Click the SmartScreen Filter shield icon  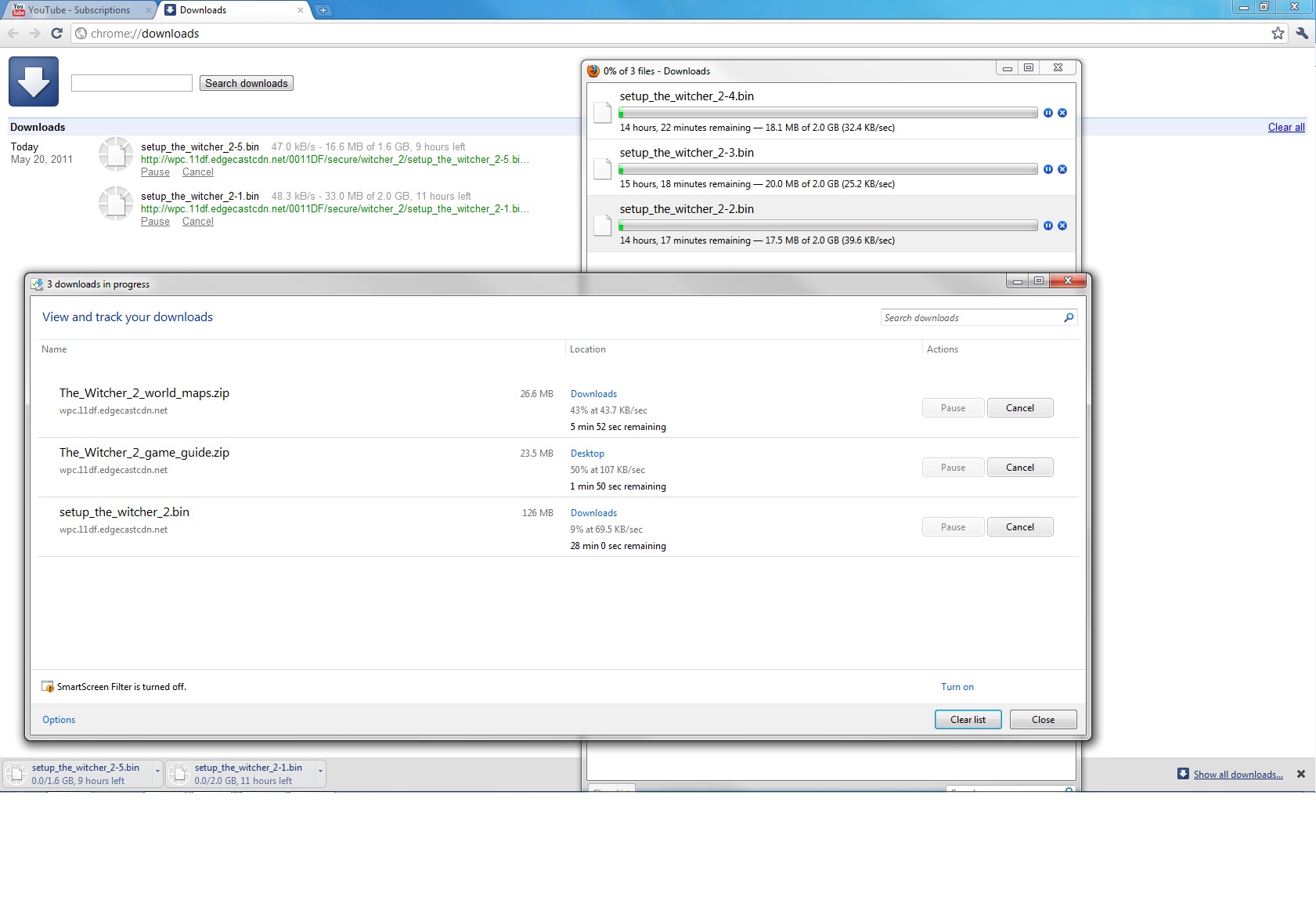coord(48,687)
